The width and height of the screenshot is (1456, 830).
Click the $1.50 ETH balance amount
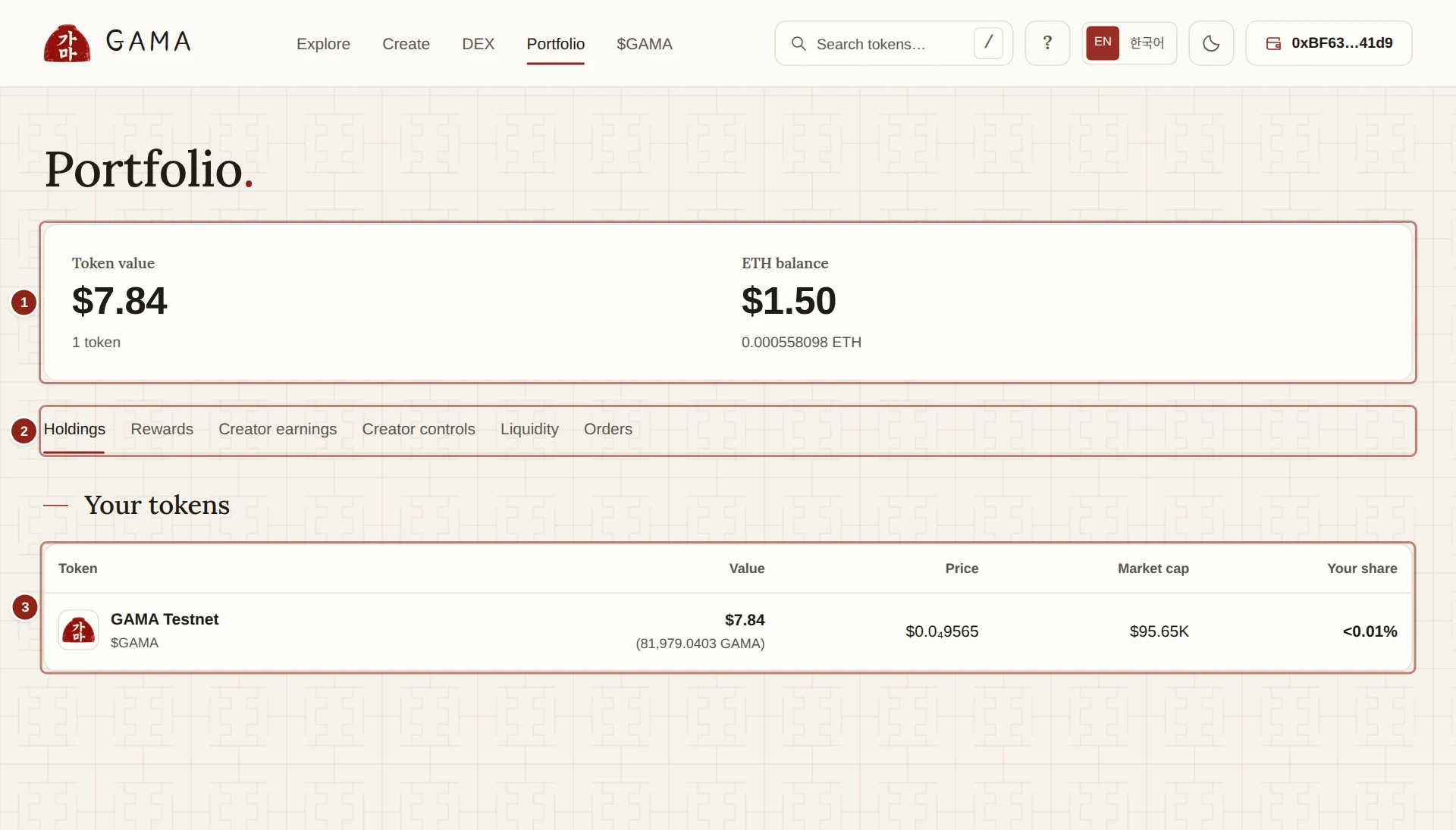point(789,301)
